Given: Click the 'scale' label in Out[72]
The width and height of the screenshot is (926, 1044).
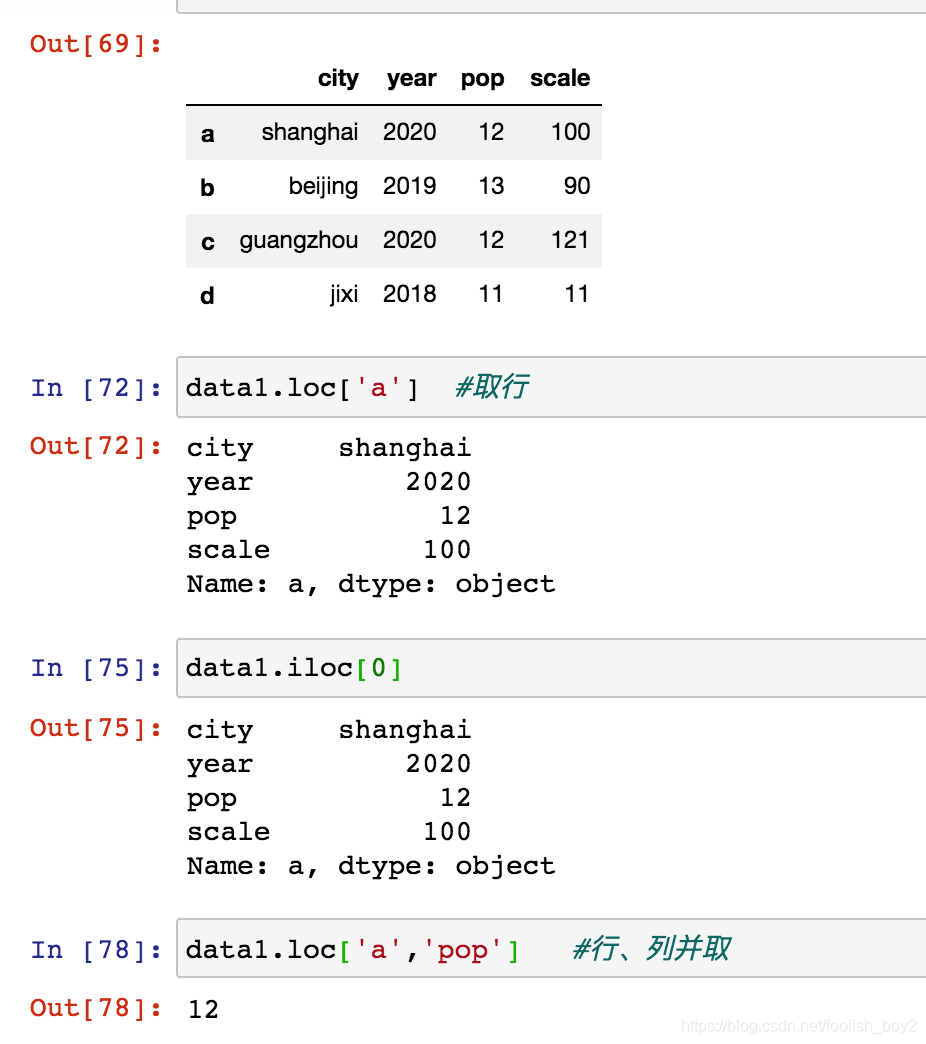Looking at the screenshot, I should point(228,550).
